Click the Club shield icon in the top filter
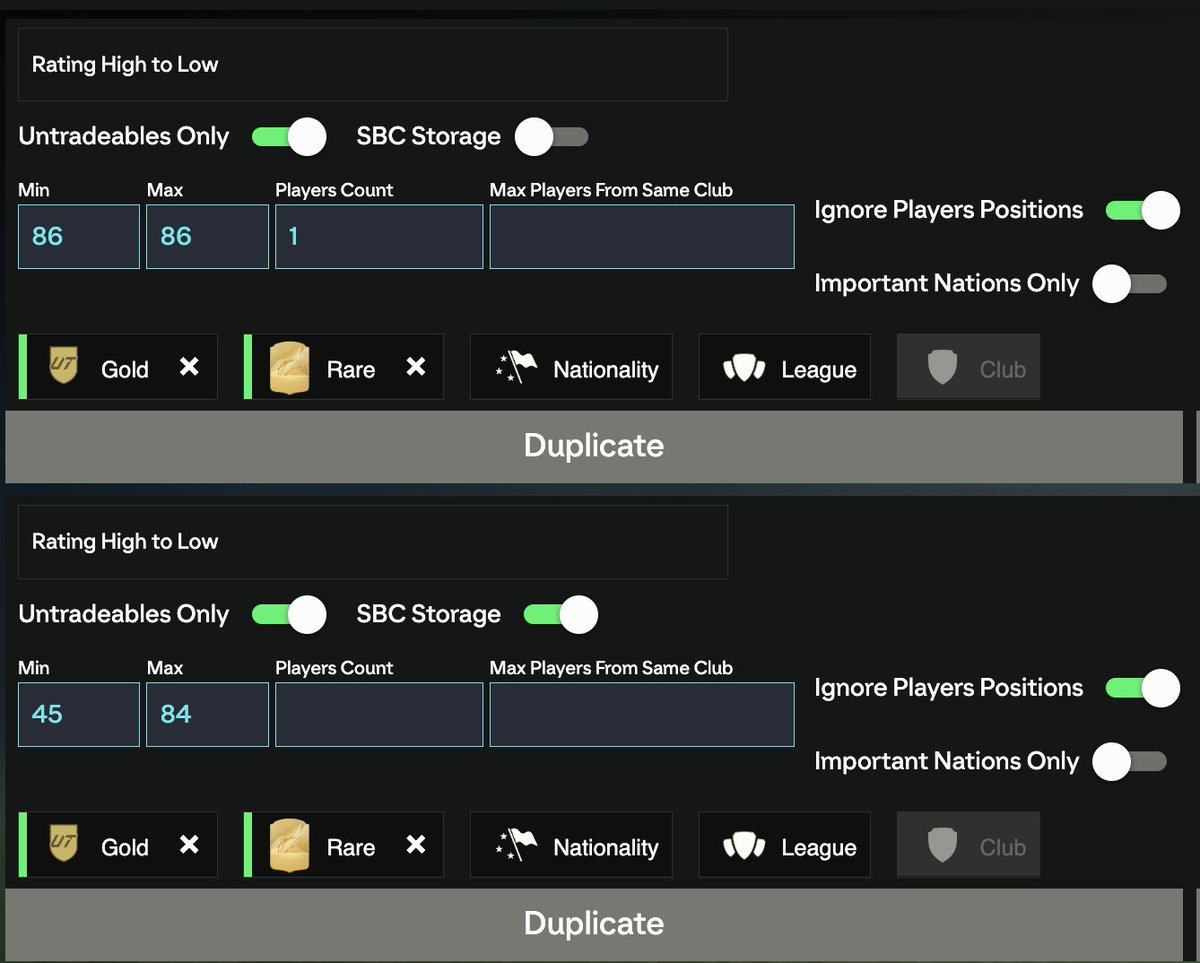This screenshot has height=963, width=1200. click(943, 368)
